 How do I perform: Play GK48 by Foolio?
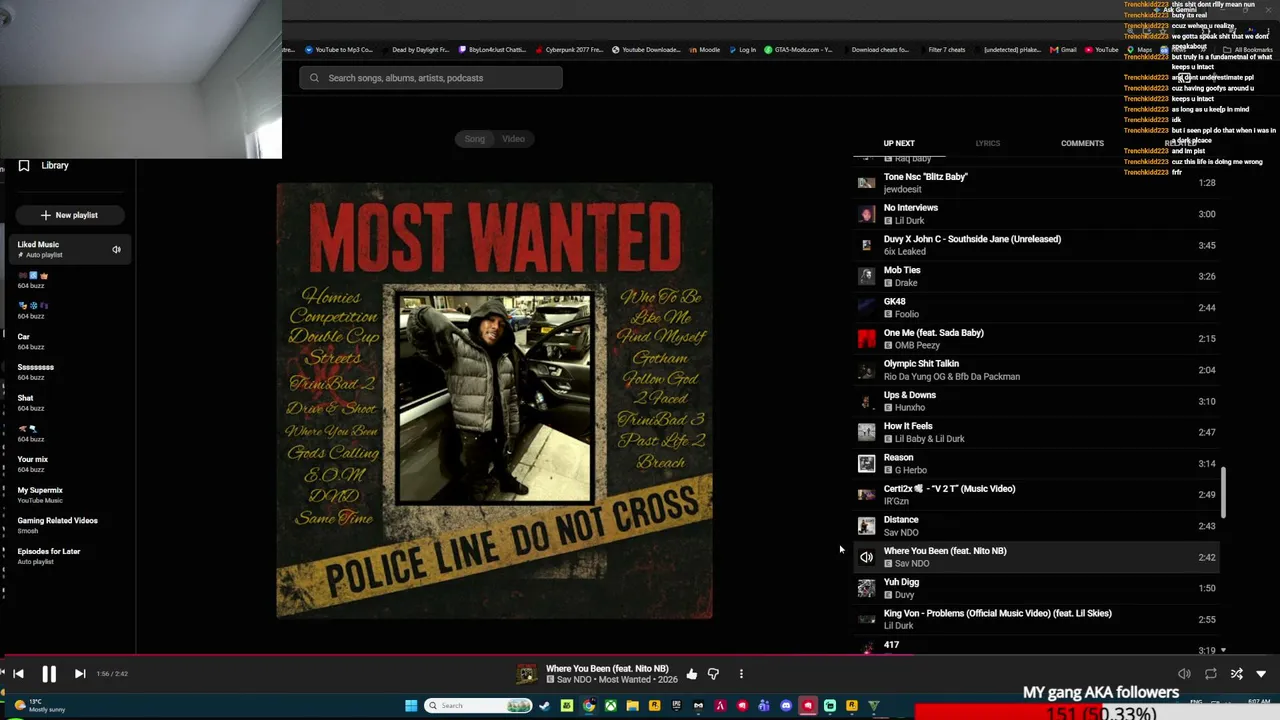1036,307
